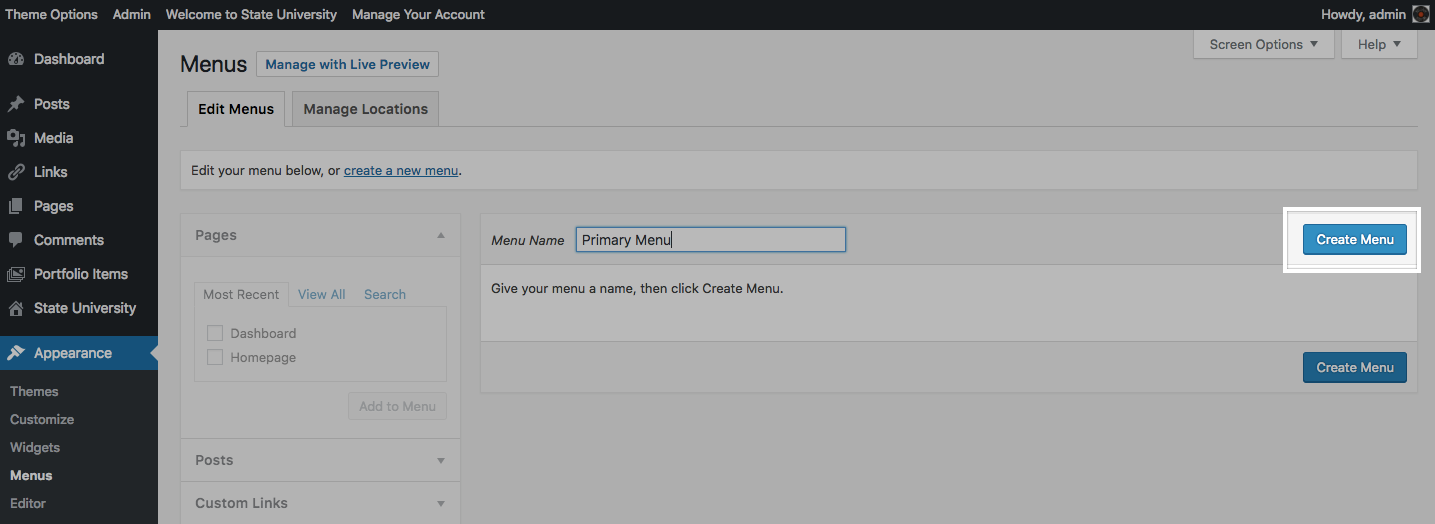This screenshot has width=1435, height=524.
Task: Click the Comments speech bubble icon
Action: (16, 240)
